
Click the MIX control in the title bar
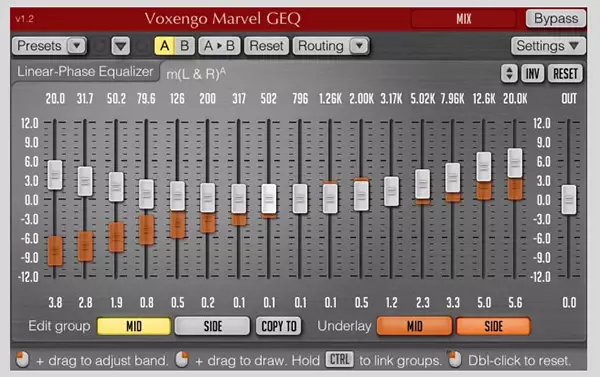click(463, 19)
